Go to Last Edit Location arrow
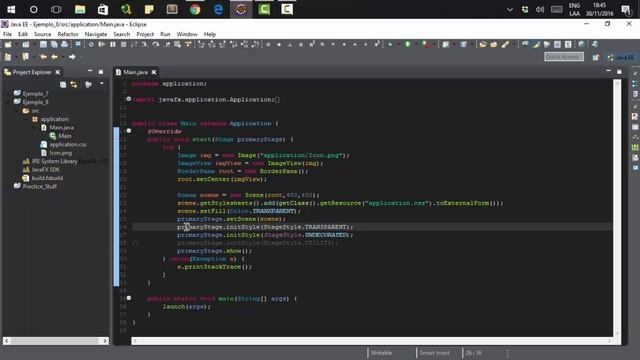 click(x=43, y=57)
